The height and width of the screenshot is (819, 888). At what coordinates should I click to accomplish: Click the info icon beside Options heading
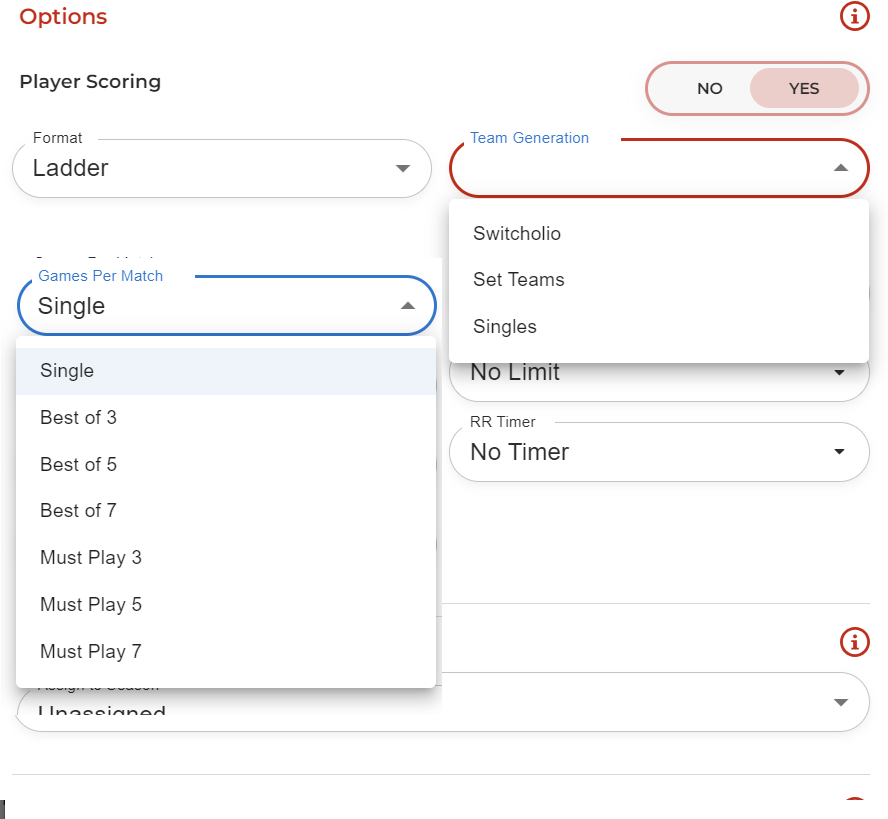(x=854, y=16)
